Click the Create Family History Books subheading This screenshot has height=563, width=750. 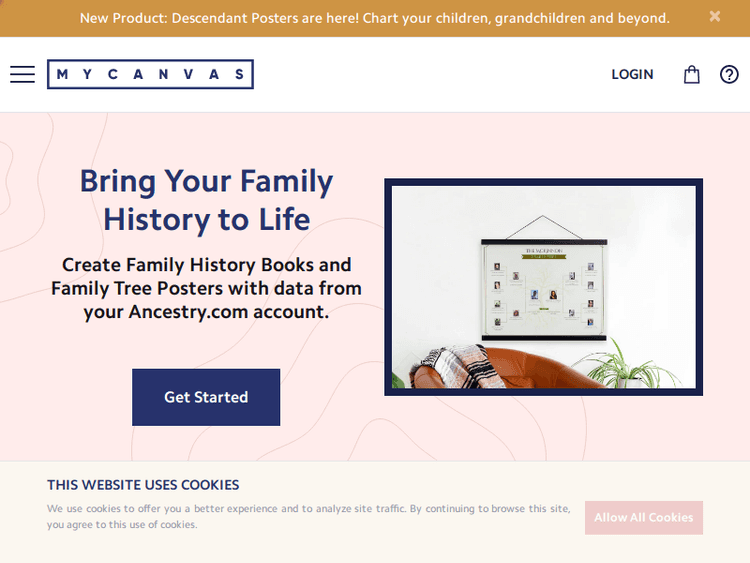pyautogui.click(x=206, y=288)
